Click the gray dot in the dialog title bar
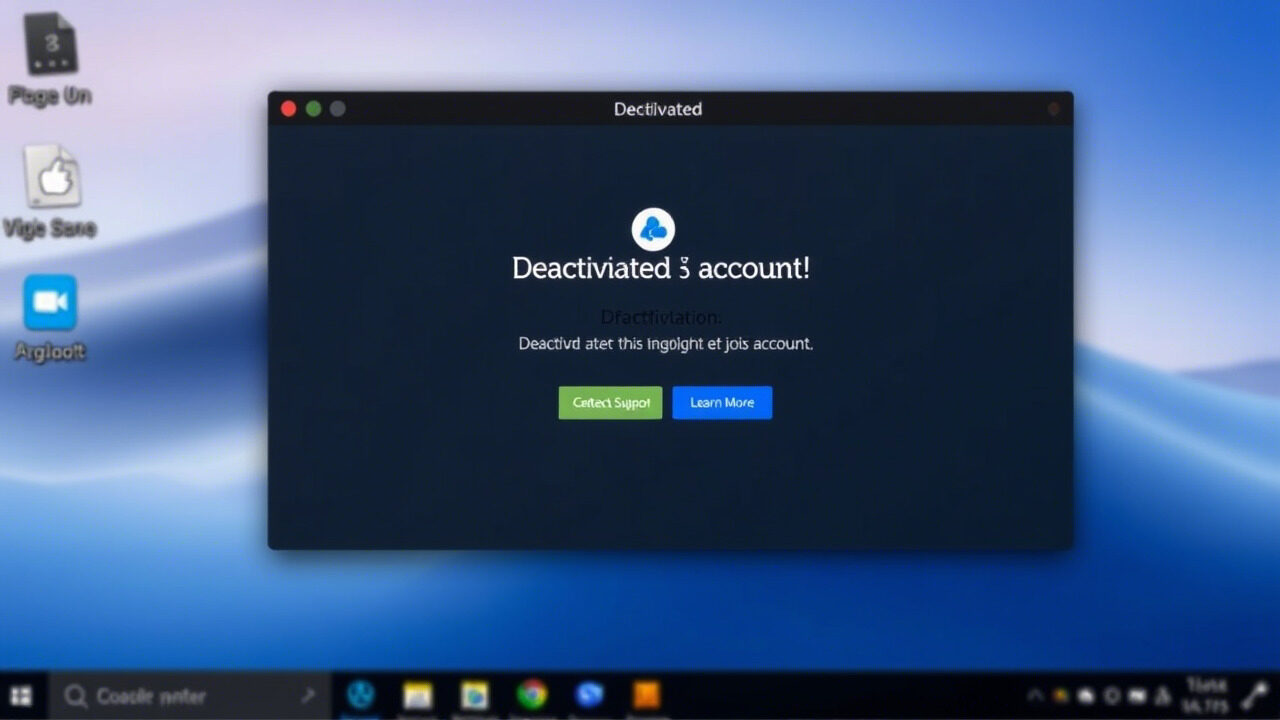Screen dimensions: 1280x720 [x=338, y=109]
